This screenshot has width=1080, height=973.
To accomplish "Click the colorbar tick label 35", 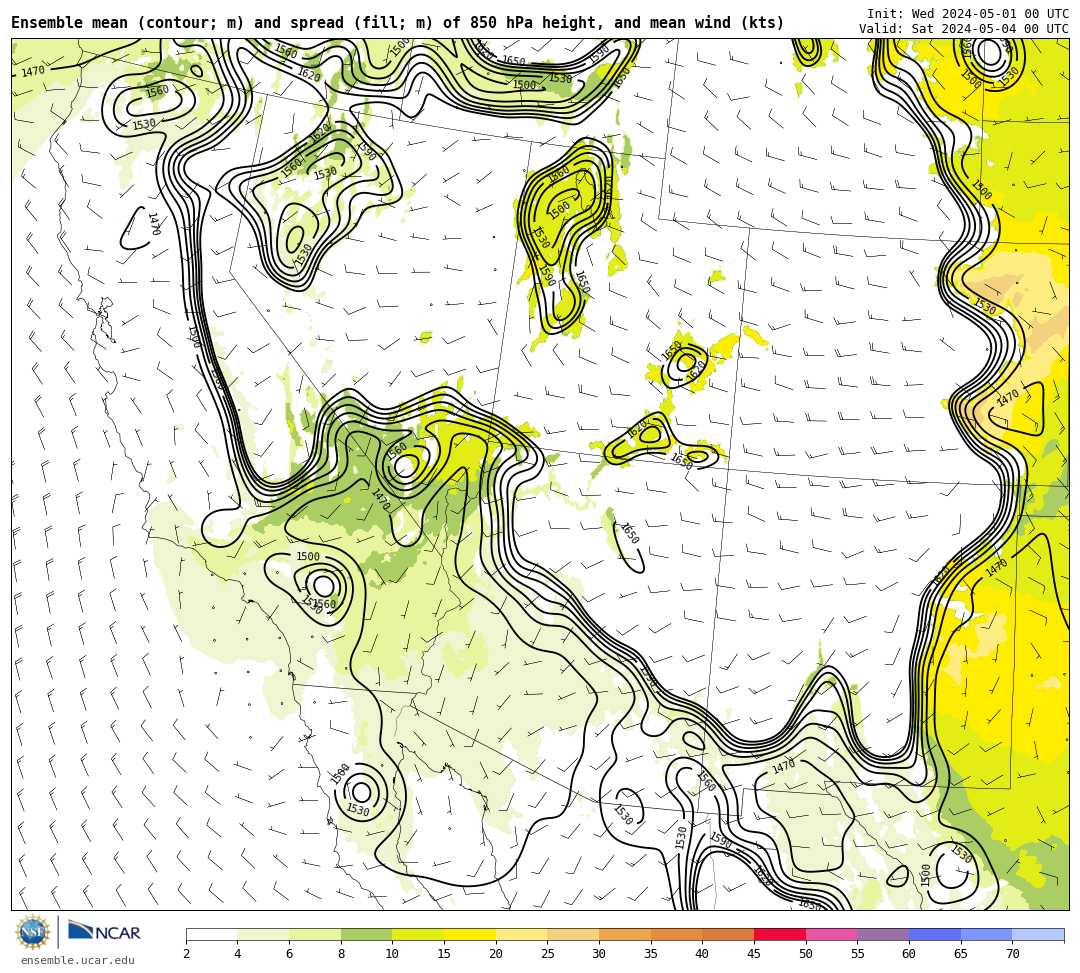I will [x=651, y=954].
